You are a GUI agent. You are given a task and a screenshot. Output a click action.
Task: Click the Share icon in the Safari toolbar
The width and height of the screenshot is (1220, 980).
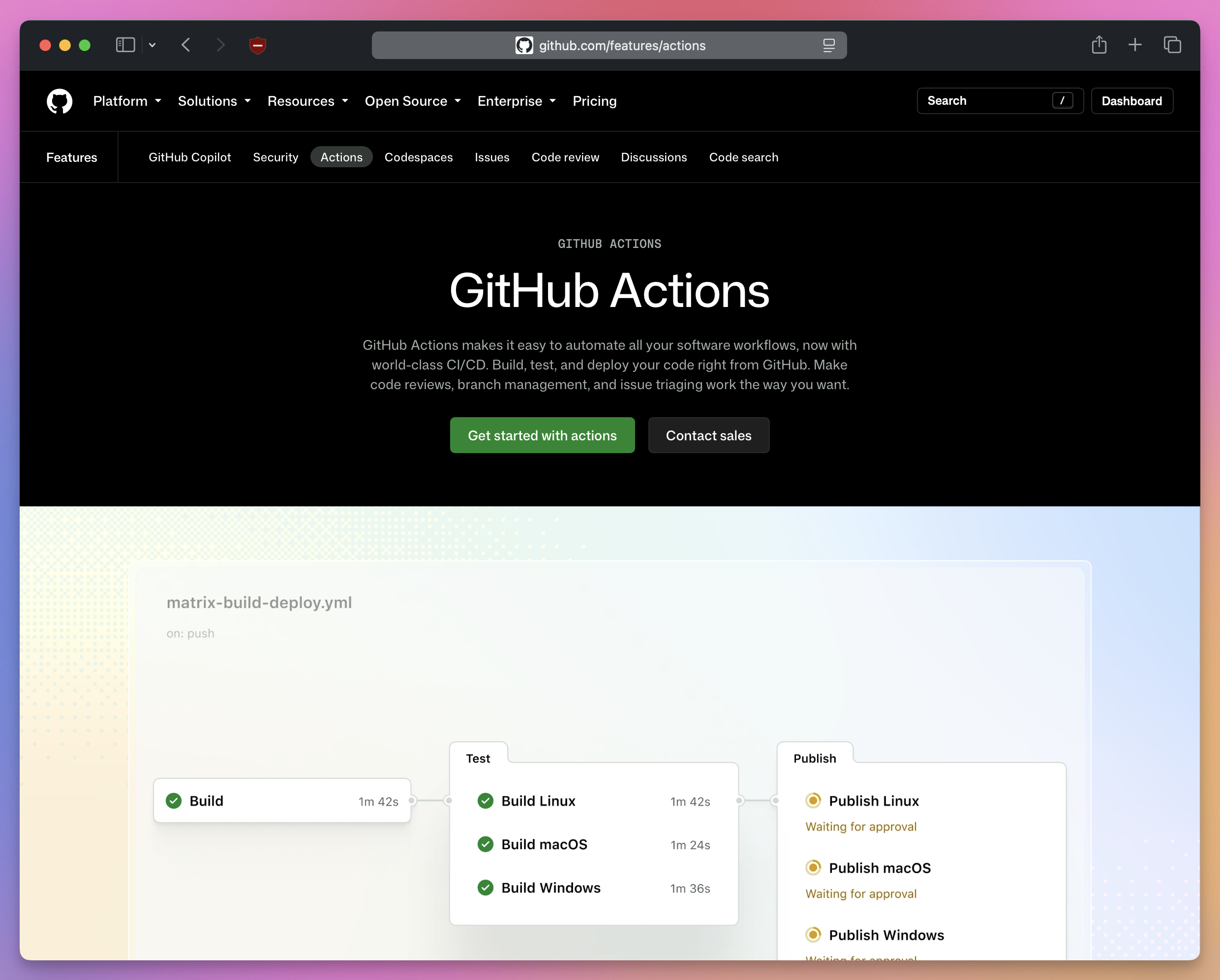tap(1099, 44)
